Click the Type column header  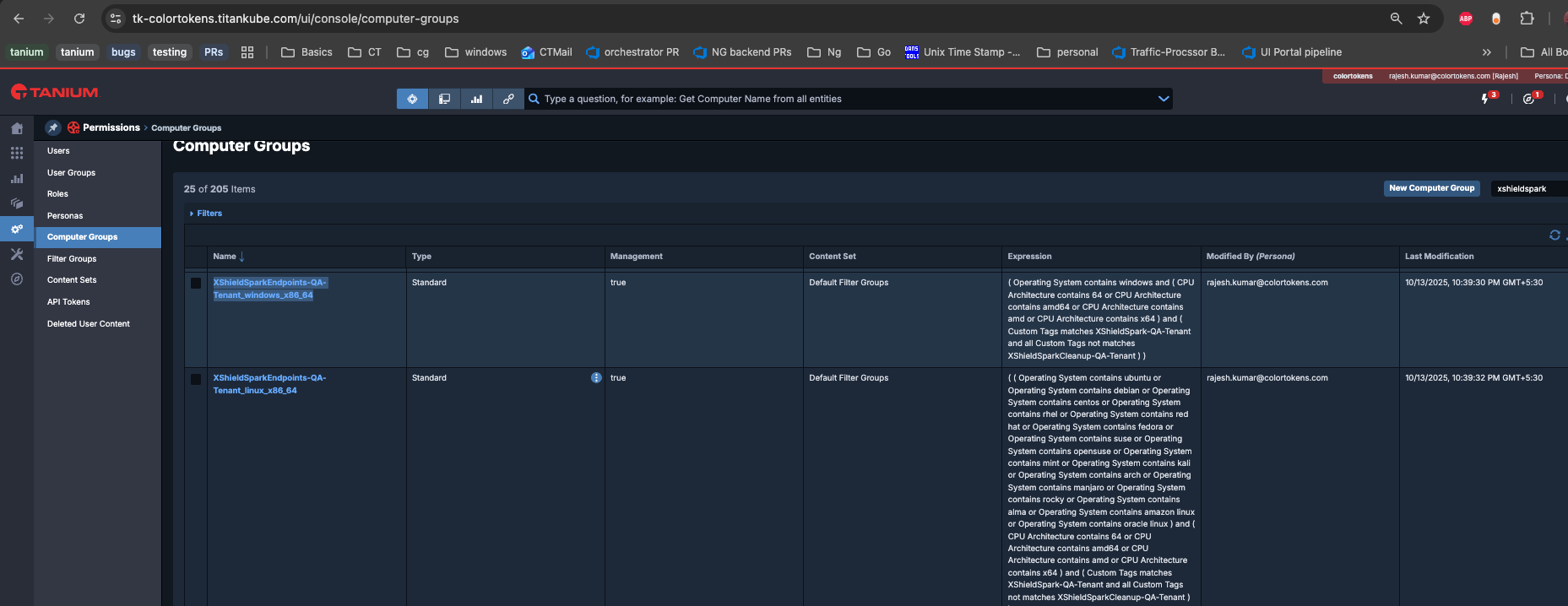421,257
